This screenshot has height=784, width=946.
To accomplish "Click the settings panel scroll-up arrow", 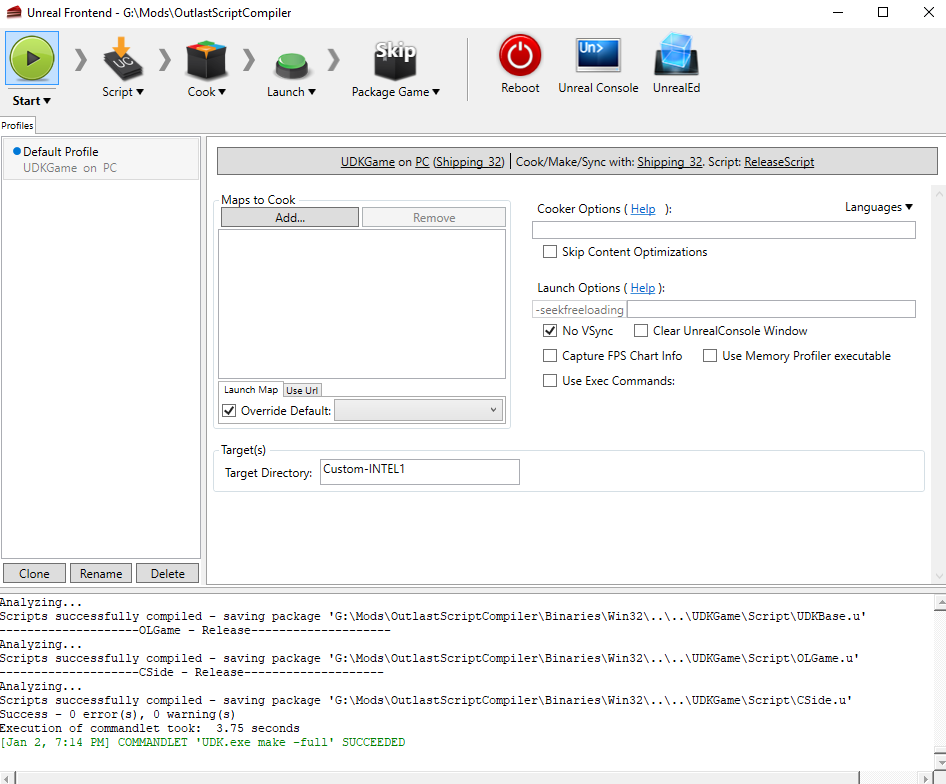I will (939, 194).
